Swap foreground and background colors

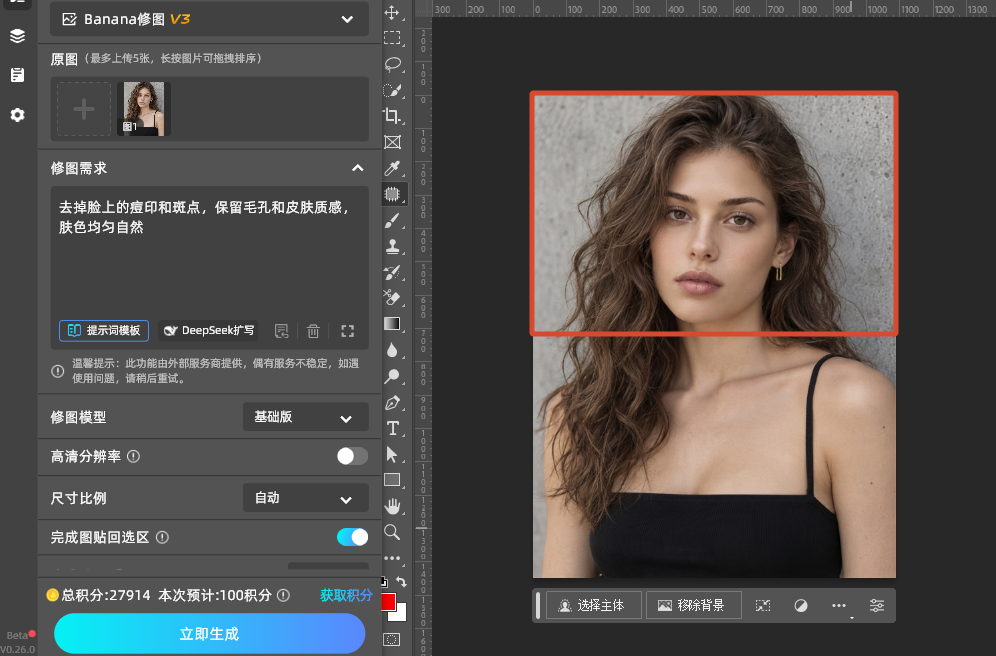pos(401,581)
